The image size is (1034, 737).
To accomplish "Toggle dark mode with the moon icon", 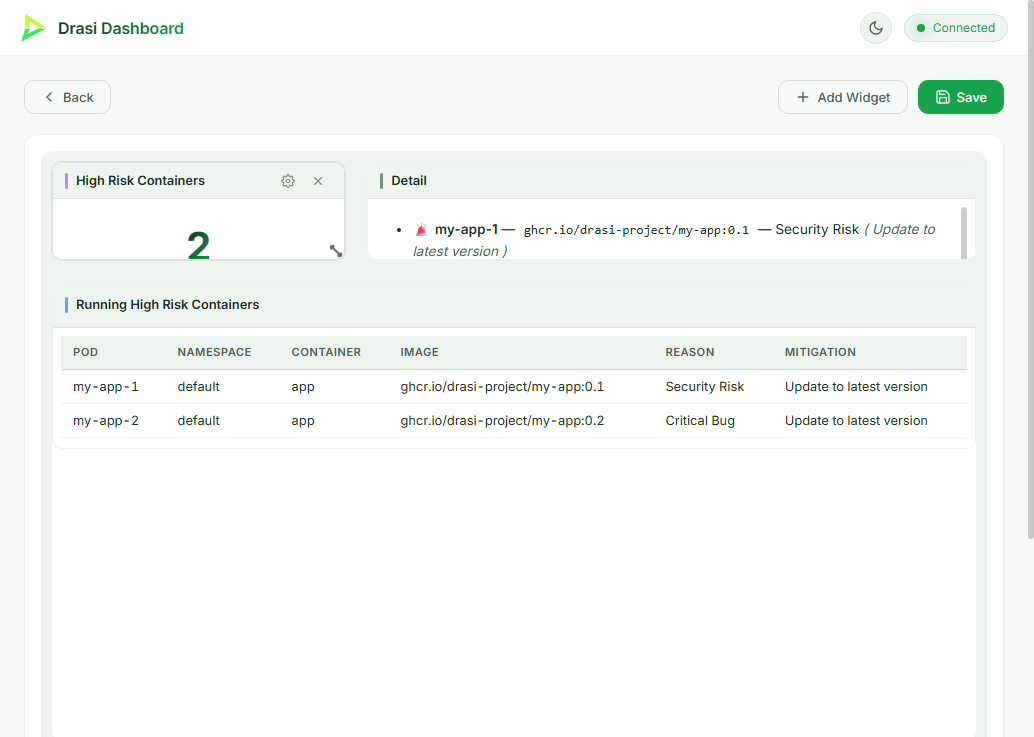I will coord(876,28).
